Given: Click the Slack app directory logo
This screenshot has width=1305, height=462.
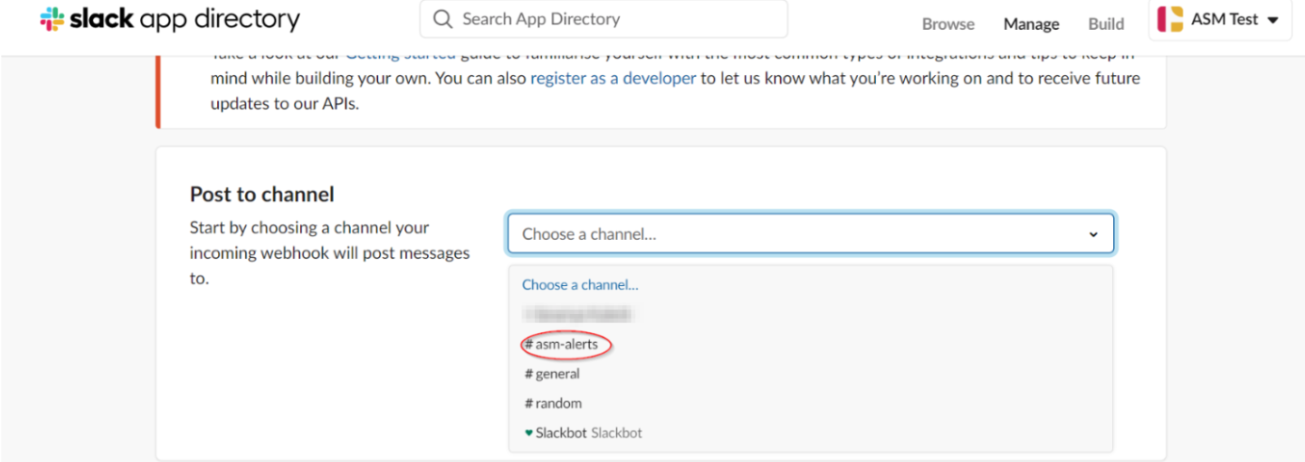Looking at the screenshot, I should click(169, 19).
